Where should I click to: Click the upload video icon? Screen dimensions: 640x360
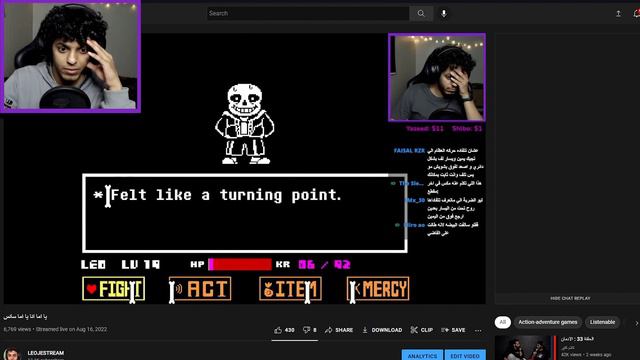(618, 14)
